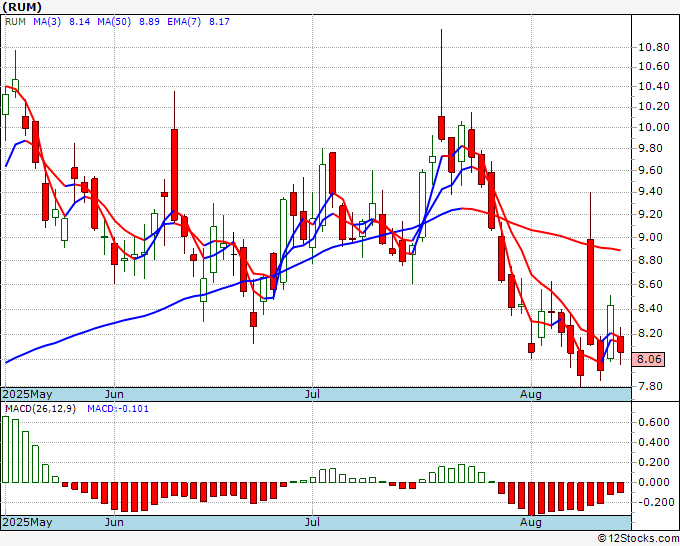Click the 8.14 MA(3) value
The image size is (680, 546).
79,22
